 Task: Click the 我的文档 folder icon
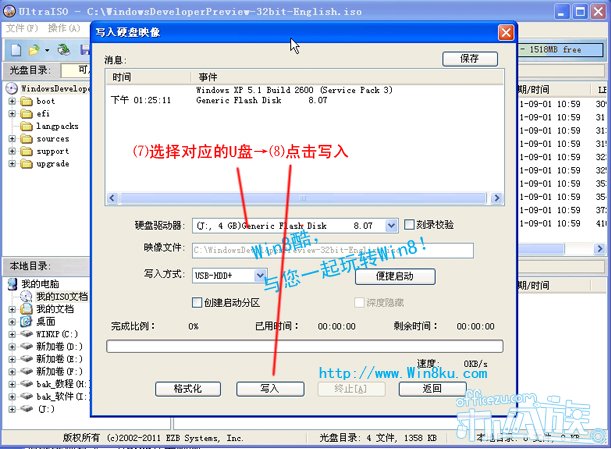pyautogui.click(x=26, y=309)
